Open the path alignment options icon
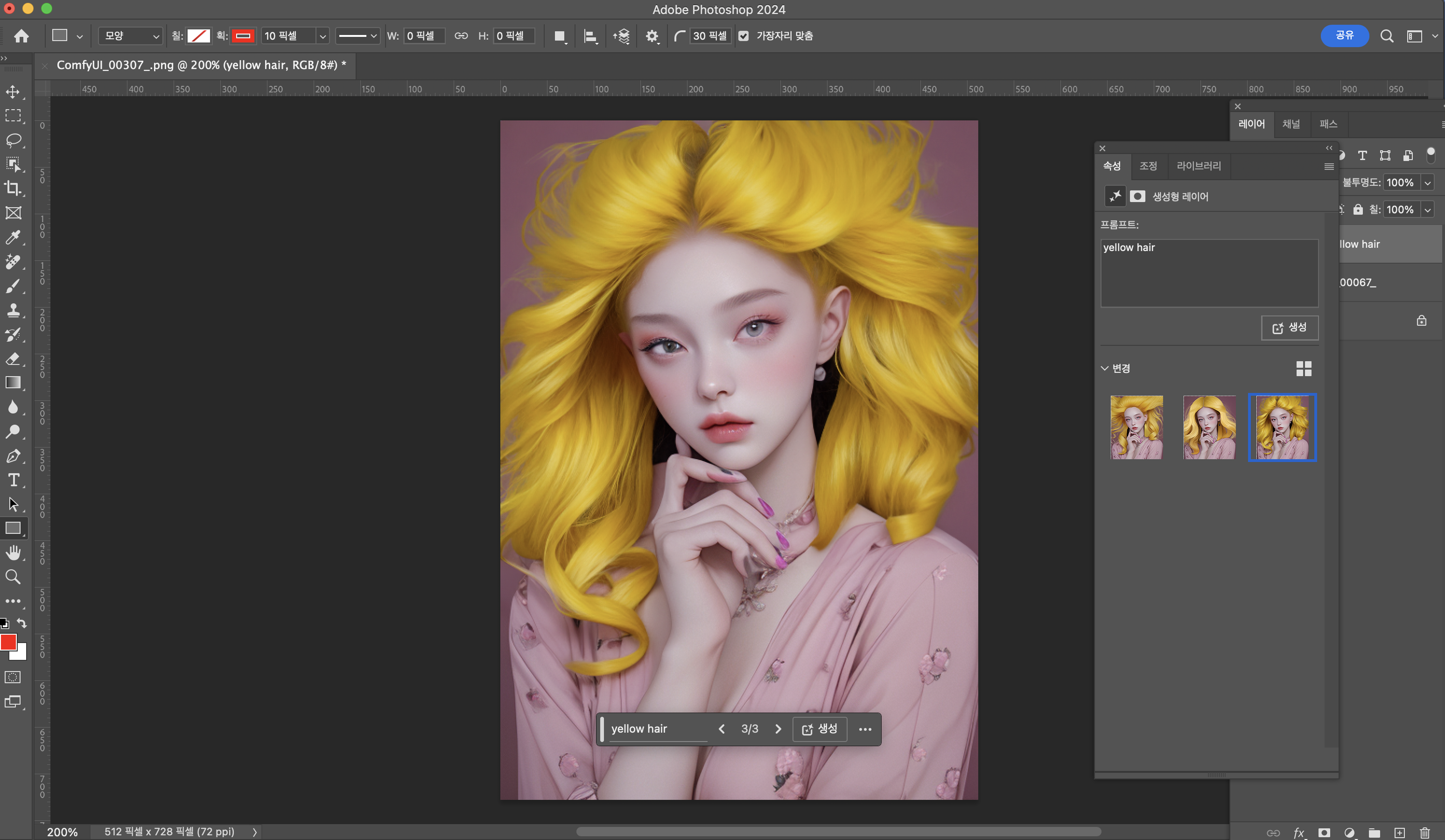Image resolution: width=1445 pixels, height=840 pixels. (589, 36)
